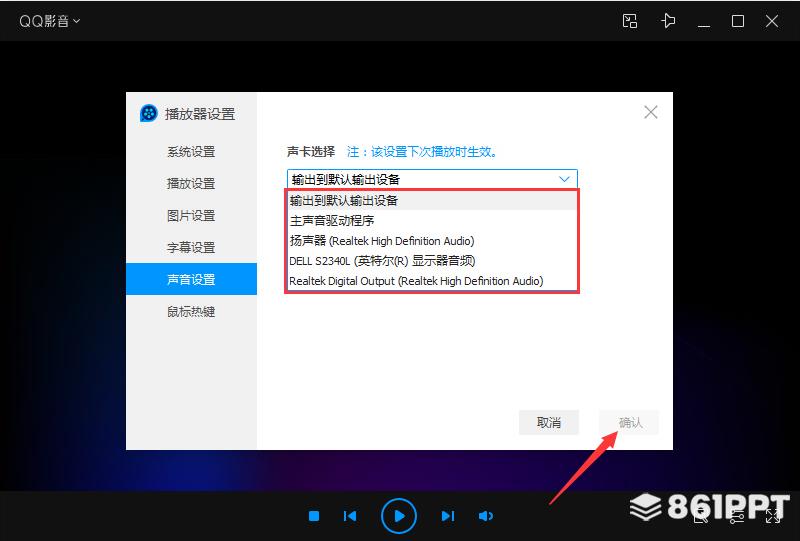800x541 pixels.
Task: Select the 声音设置 tab
Action: (x=191, y=279)
